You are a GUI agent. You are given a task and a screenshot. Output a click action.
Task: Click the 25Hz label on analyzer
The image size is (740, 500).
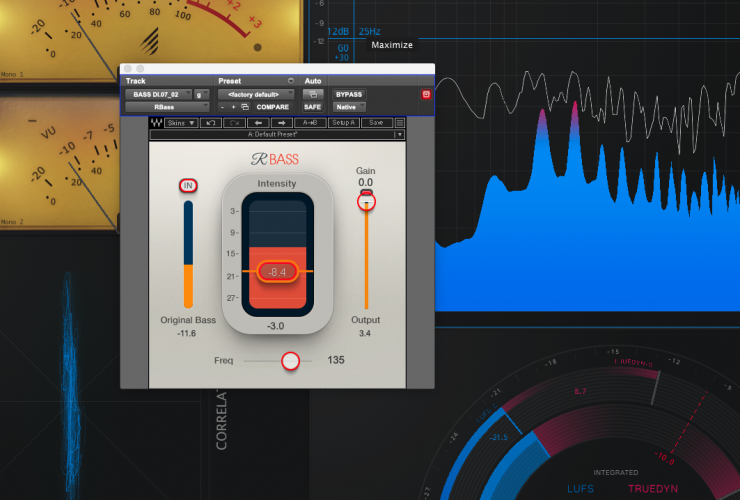370,32
